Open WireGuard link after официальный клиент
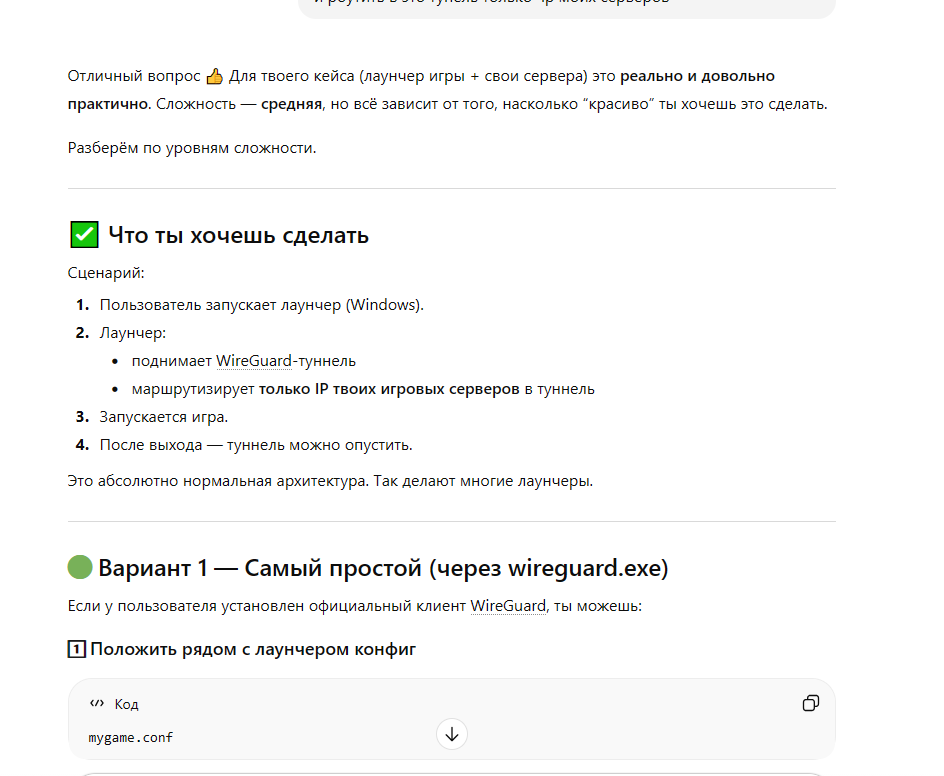The height and width of the screenshot is (776, 944). (508, 606)
